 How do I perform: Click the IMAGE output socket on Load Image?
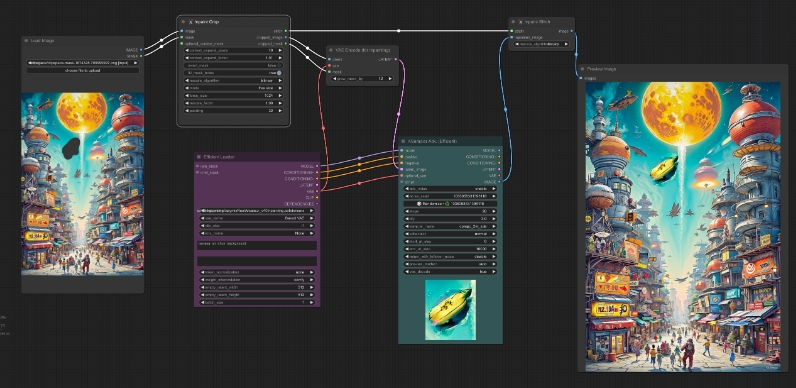141,50
